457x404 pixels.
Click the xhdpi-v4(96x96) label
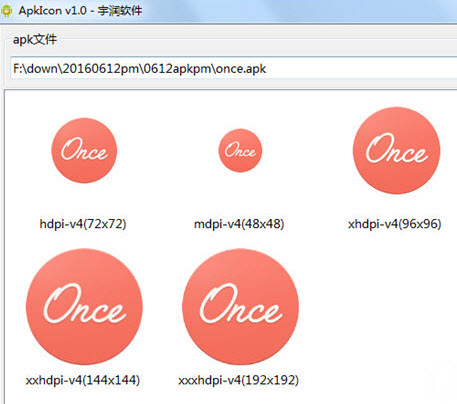tap(395, 224)
